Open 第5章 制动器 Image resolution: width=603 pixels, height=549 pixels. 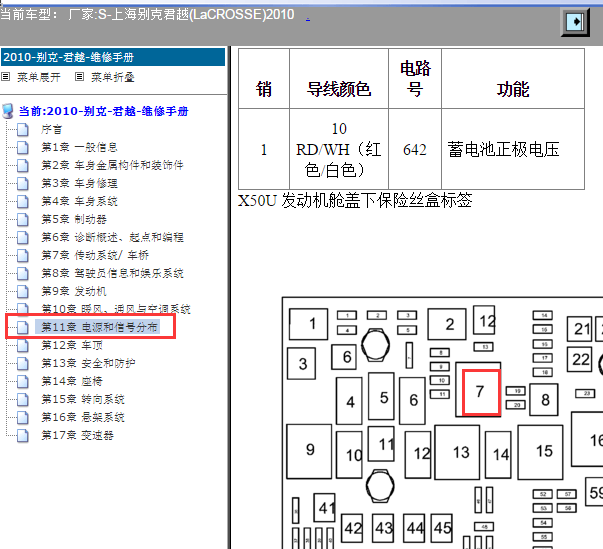coord(74,220)
